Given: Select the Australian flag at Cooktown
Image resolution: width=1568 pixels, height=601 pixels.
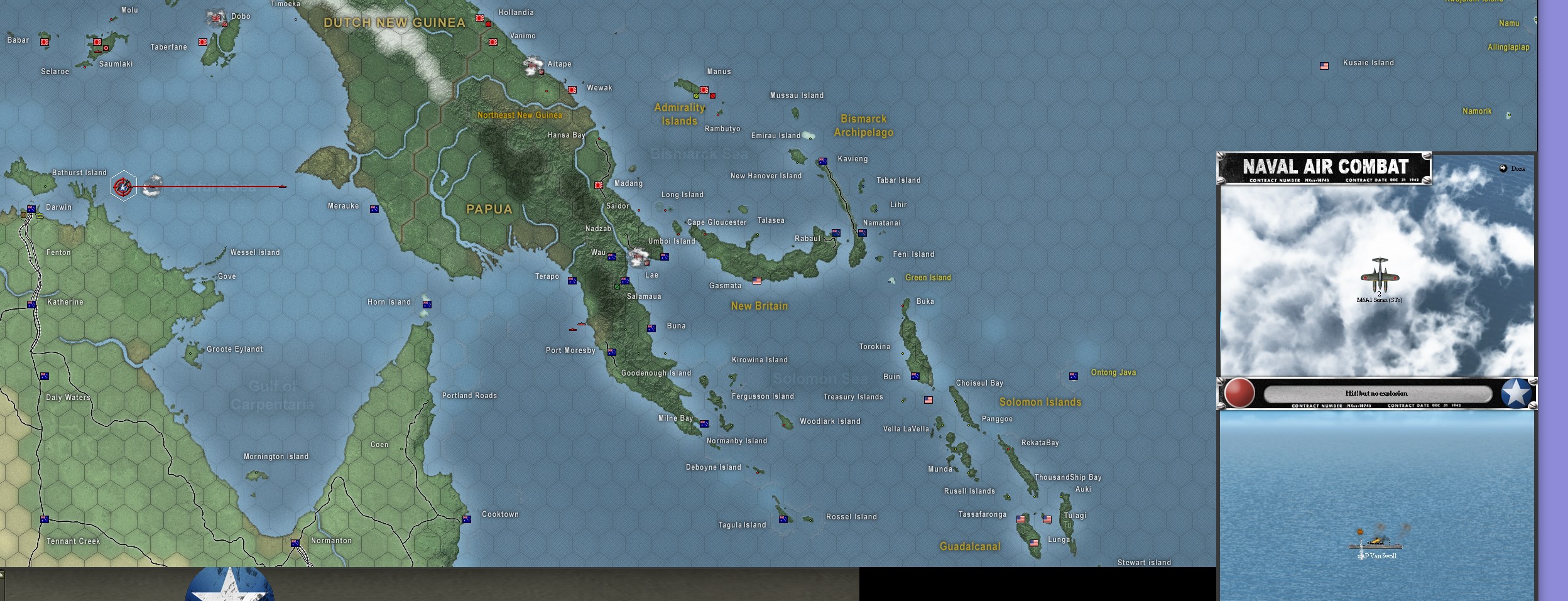Looking at the screenshot, I should coord(467,519).
